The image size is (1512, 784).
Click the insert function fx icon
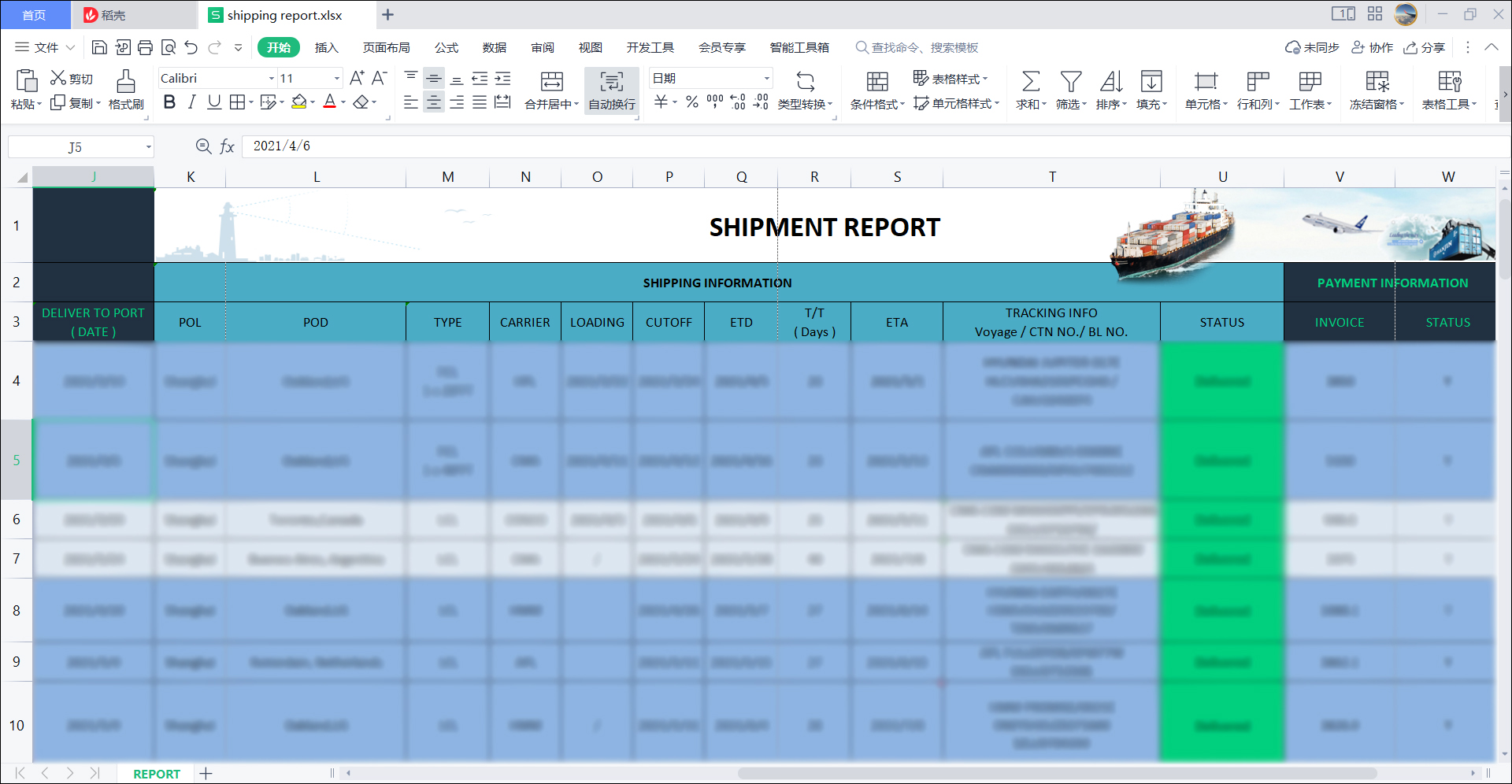click(228, 146)
